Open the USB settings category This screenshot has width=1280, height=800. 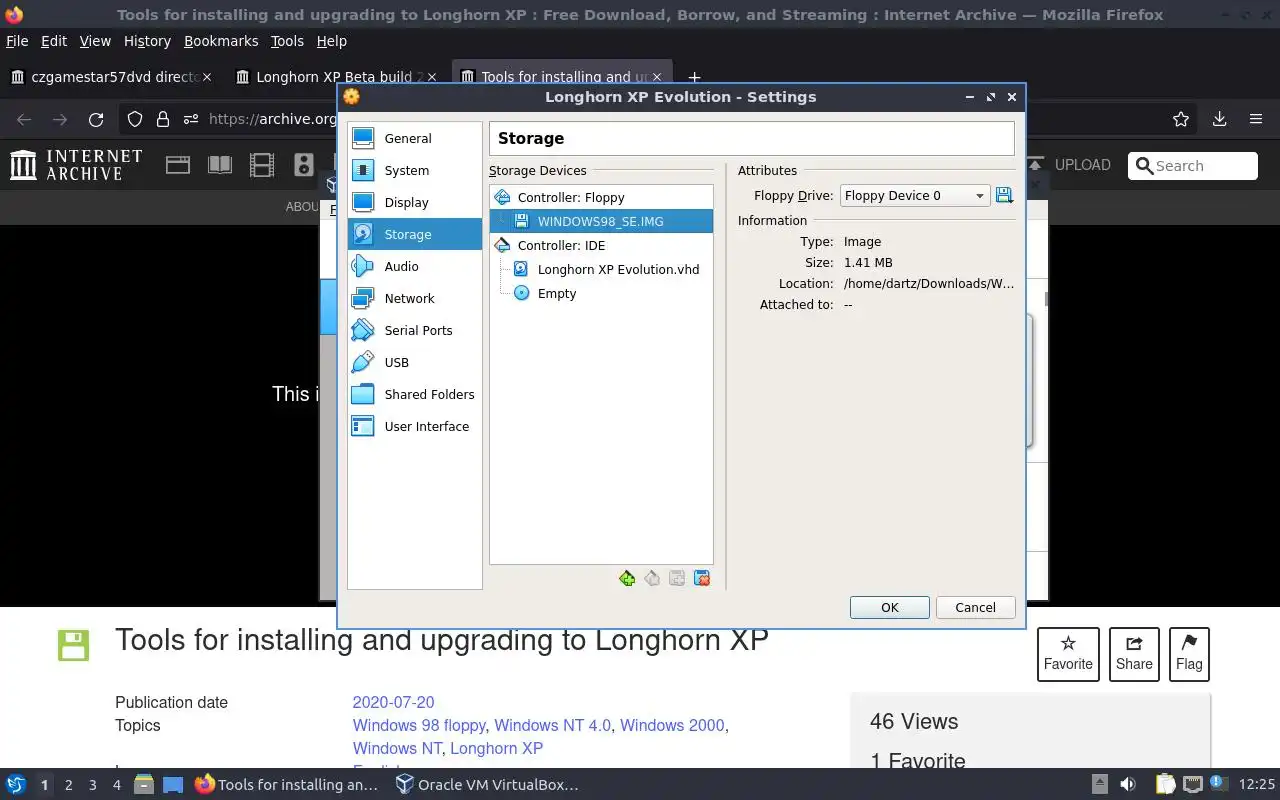pos(414,362)
